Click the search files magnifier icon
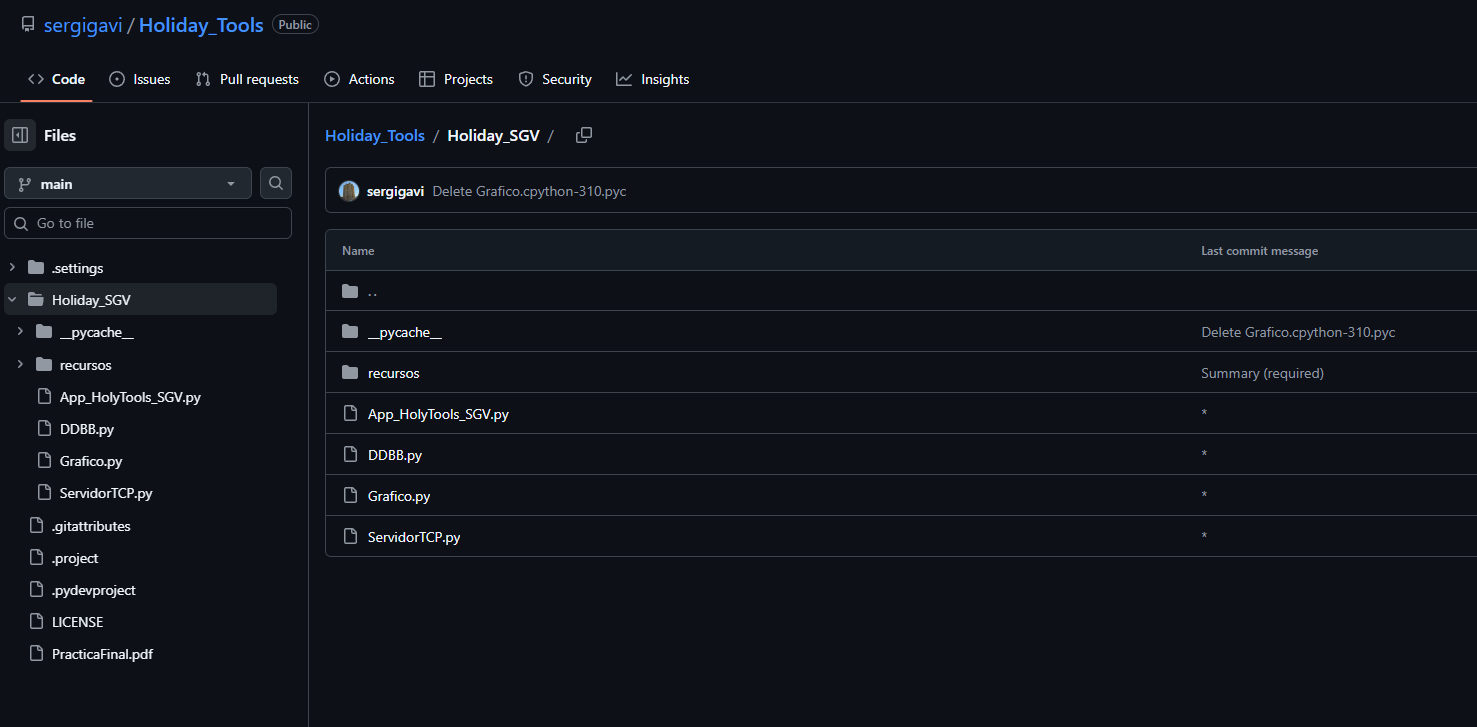 click(x=276, y=183)
